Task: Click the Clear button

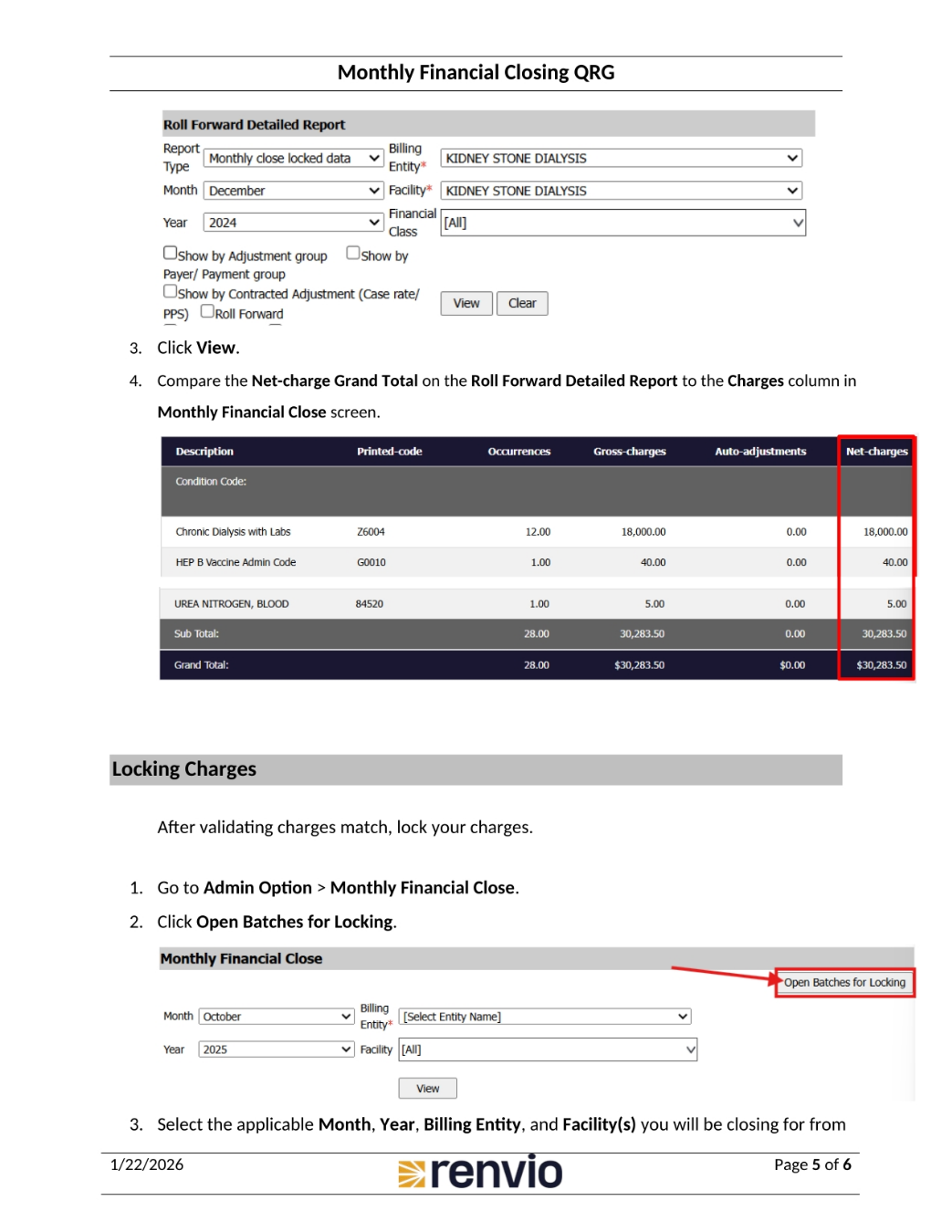Action: click(x=522, y=303)
